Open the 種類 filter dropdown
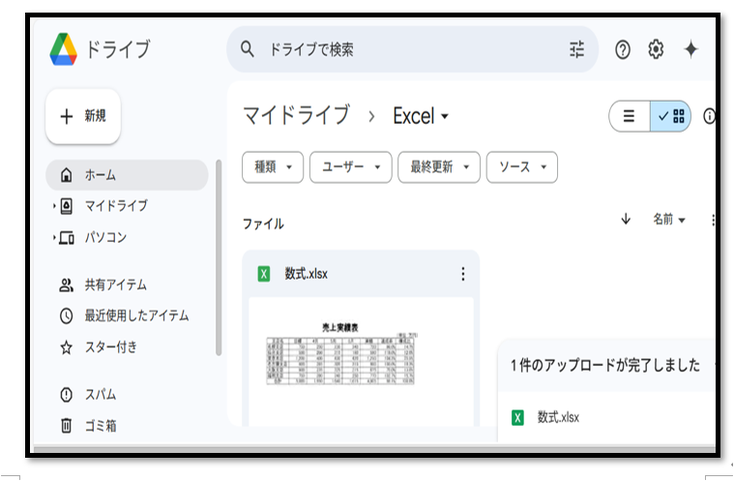 (x=273, y=167)
